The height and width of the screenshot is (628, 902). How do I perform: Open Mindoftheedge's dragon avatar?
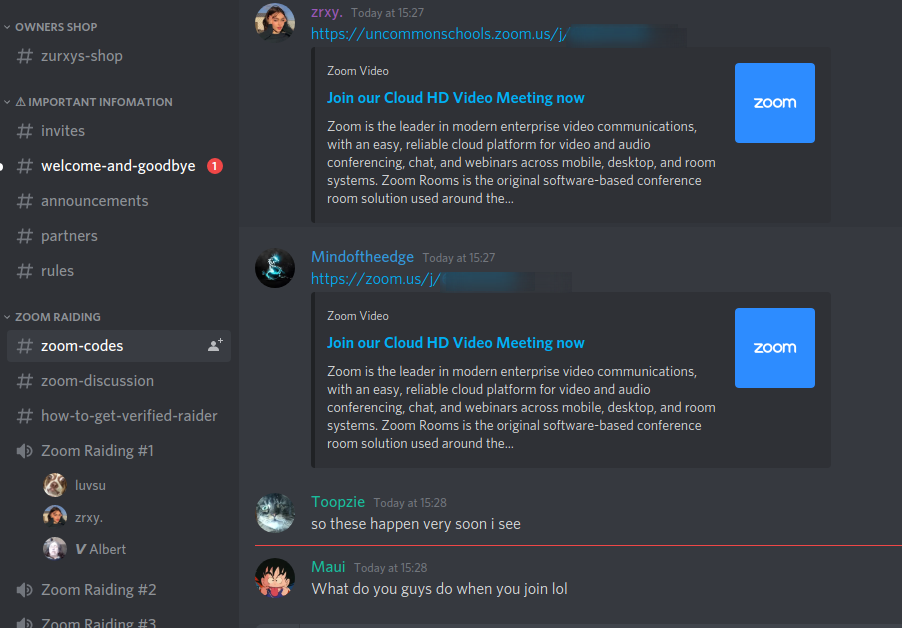[275, 268]
